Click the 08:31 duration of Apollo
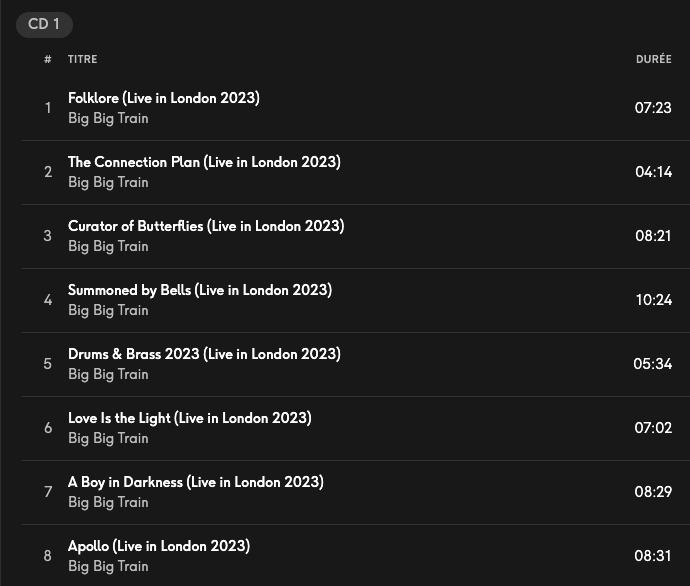The image size is (690, 586). pyautogui.click(x=653, y=556)
